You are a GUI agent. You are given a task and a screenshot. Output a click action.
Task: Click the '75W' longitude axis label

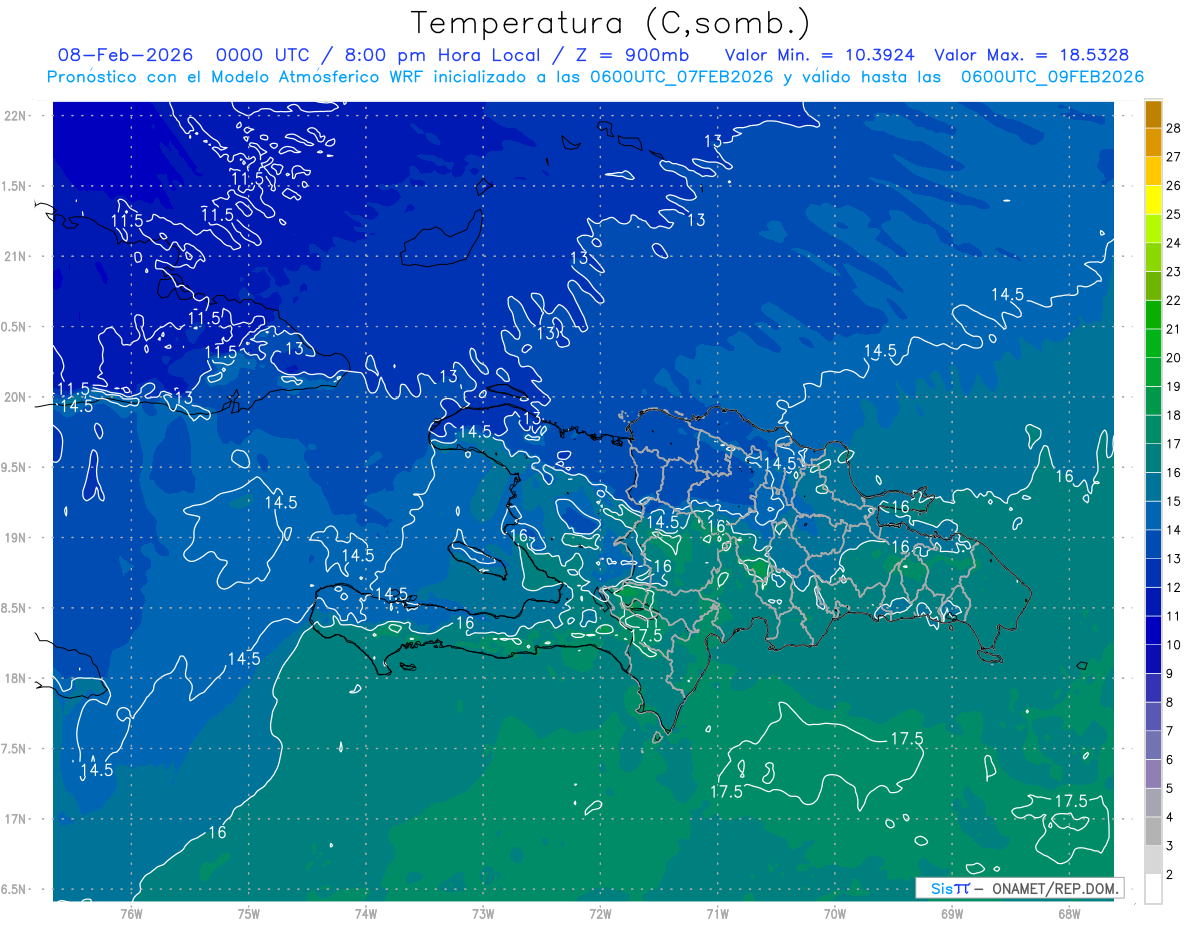[249, 913]
